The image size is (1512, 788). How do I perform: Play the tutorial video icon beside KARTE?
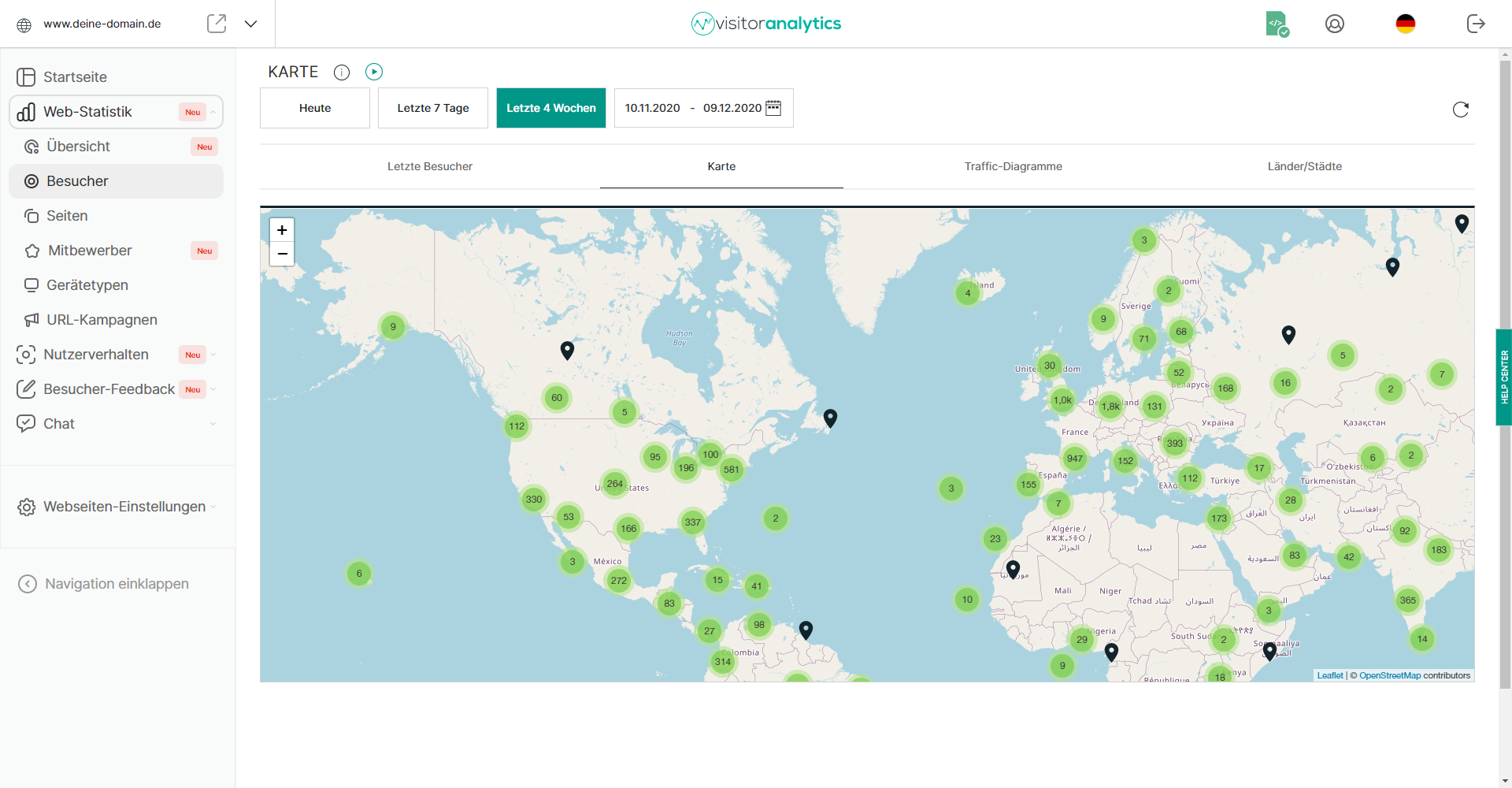pos(374,72)
